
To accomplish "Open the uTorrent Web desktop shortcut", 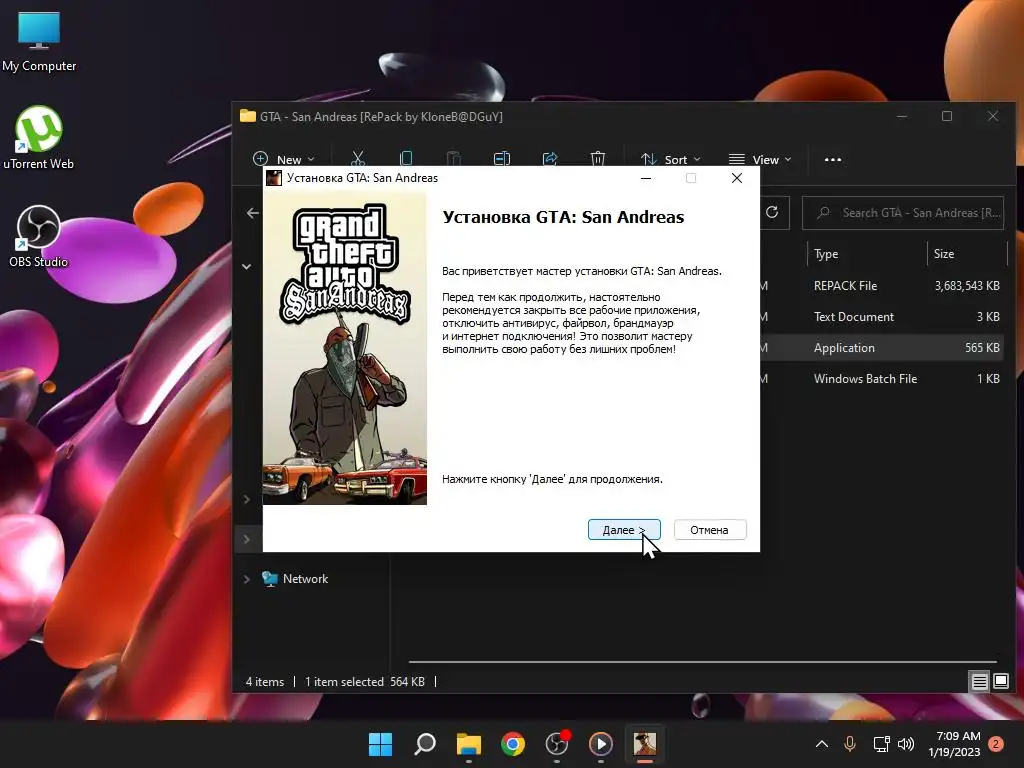I will tap(39, 138).
